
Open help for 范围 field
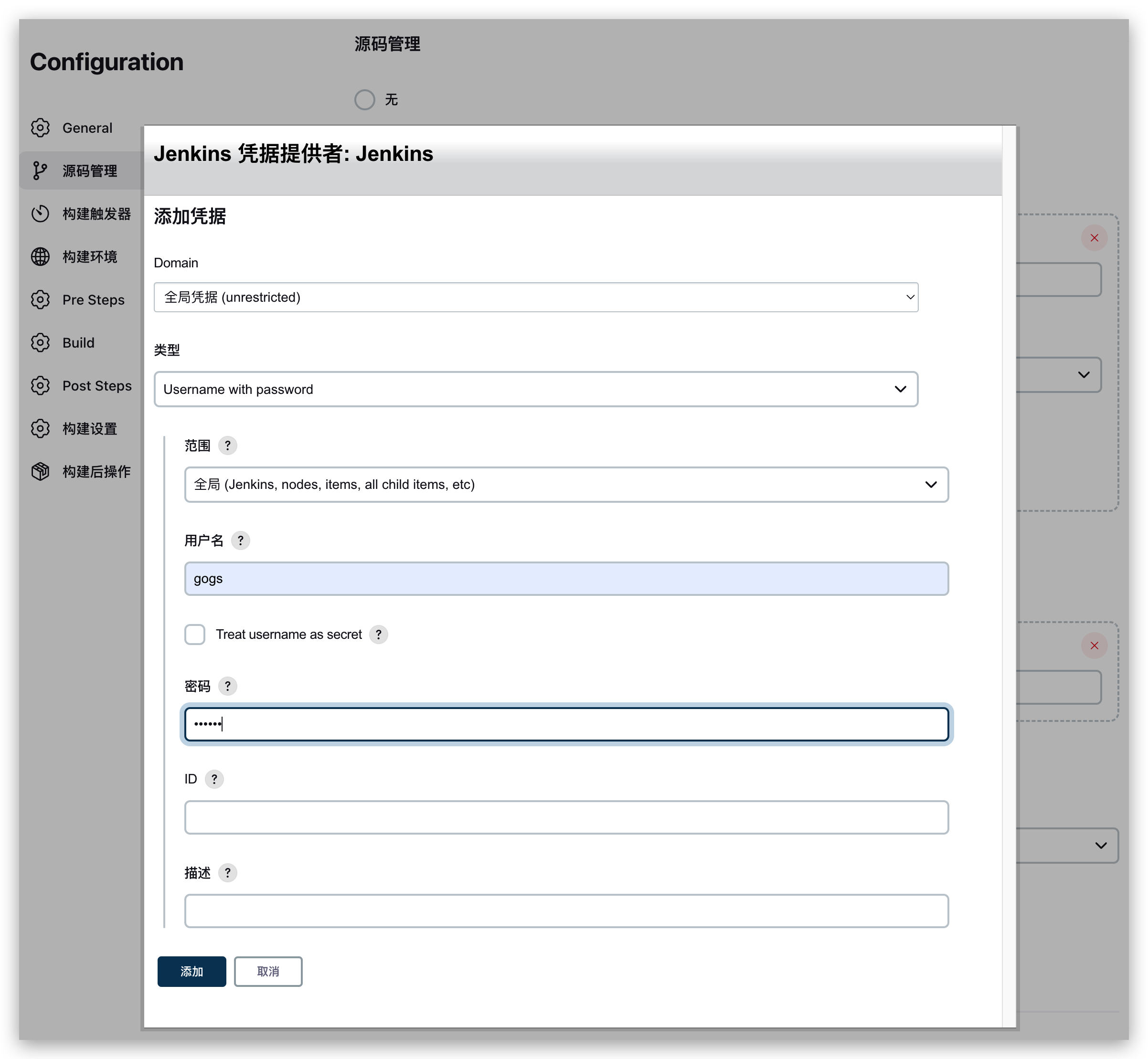[x=227, y=445]
